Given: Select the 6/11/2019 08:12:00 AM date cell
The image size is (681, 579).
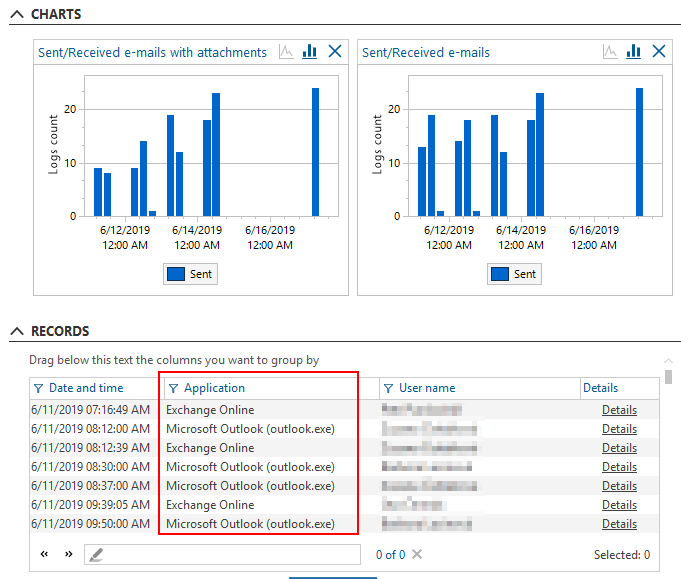Looking at the screenshot, I should coord(90,429).
